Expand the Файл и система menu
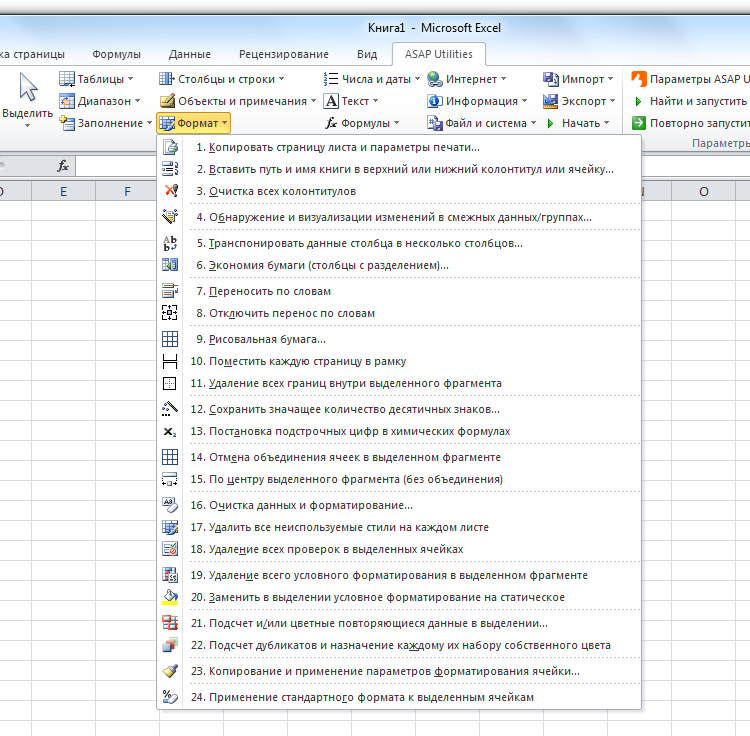750x736 pixels. (482, 123)
